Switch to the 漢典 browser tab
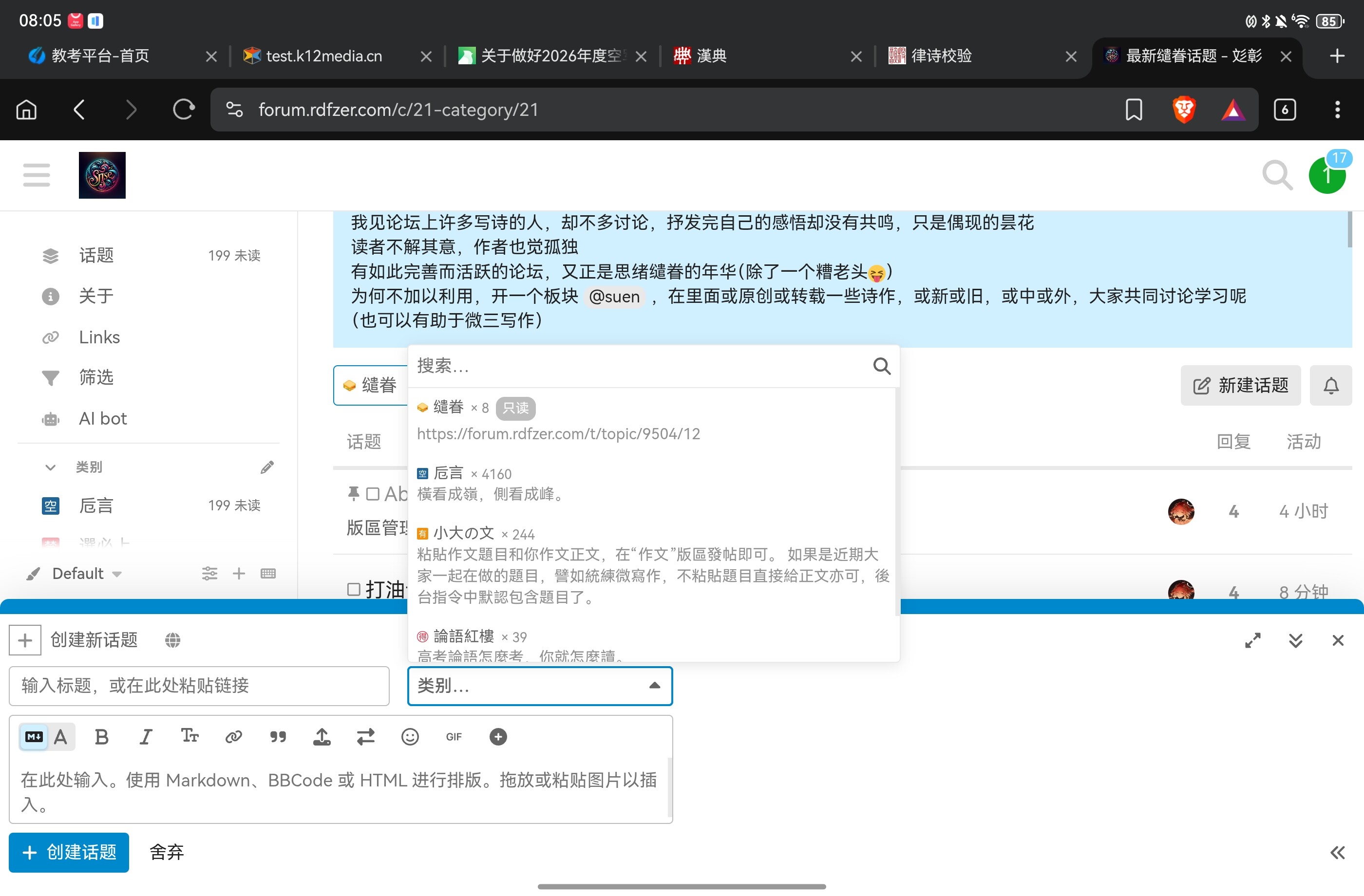The image size is (1364, 896). pyautogui.click(x=711, y=56)
